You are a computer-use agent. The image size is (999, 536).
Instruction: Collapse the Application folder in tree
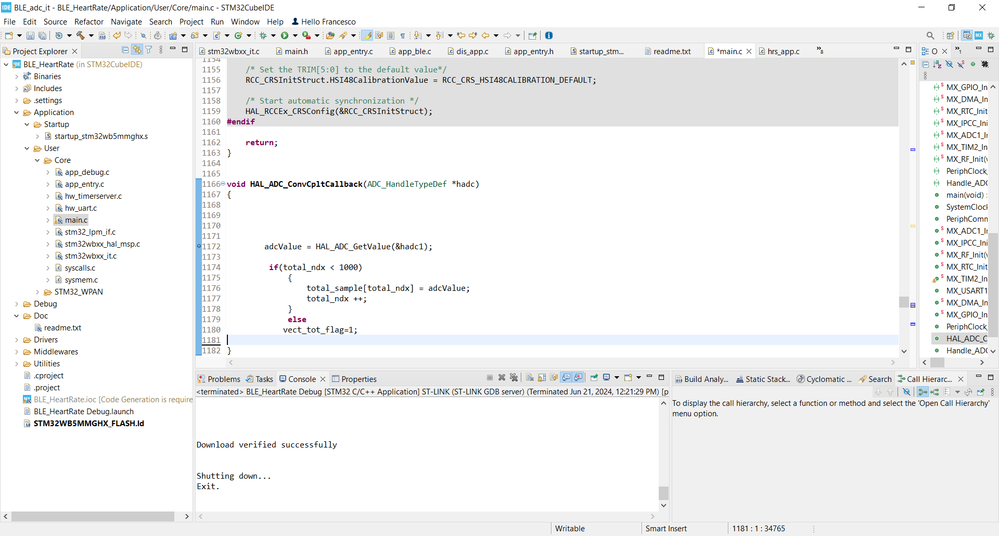click(17, 113)
